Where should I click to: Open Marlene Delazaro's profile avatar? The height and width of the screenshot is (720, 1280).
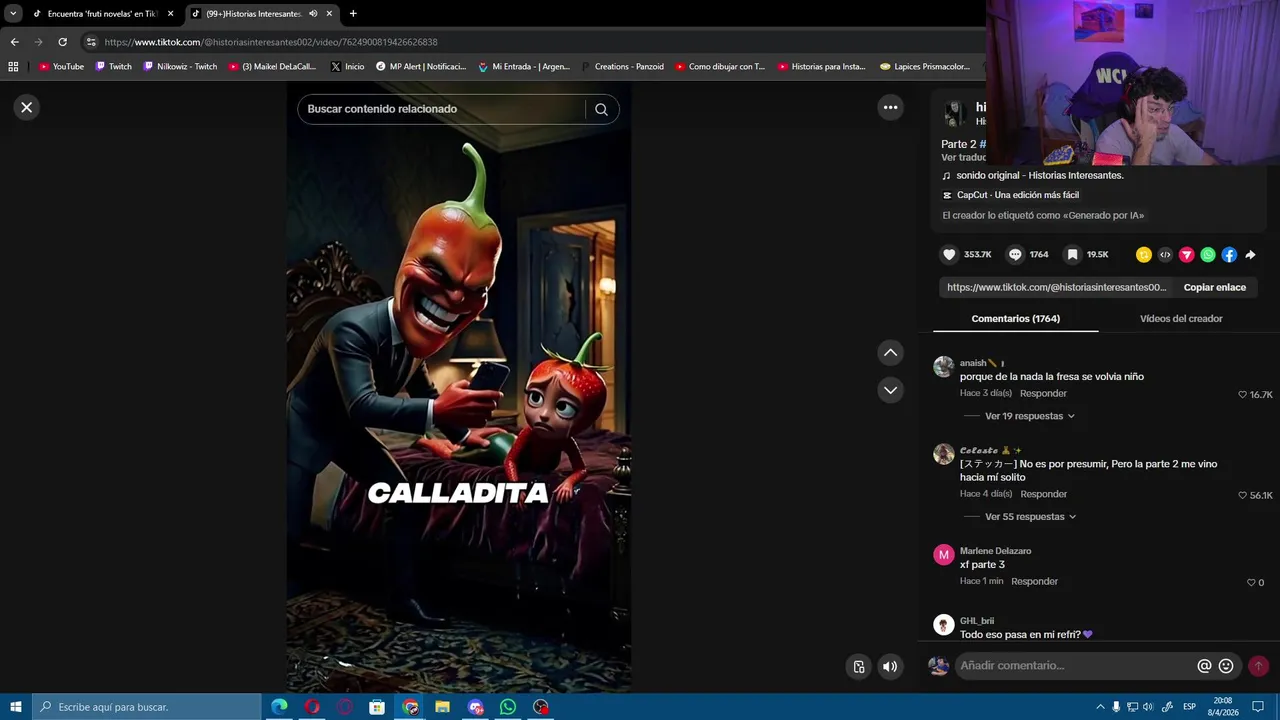click(943, 555)
